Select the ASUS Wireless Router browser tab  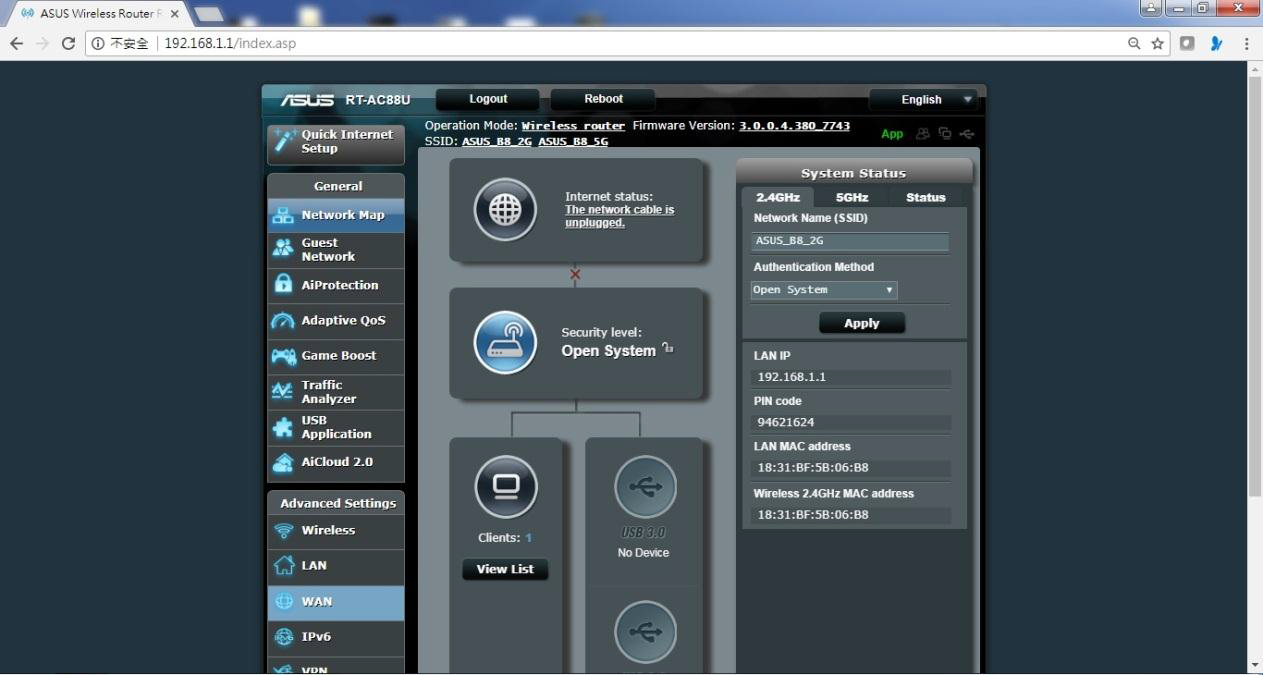(97, 14)
